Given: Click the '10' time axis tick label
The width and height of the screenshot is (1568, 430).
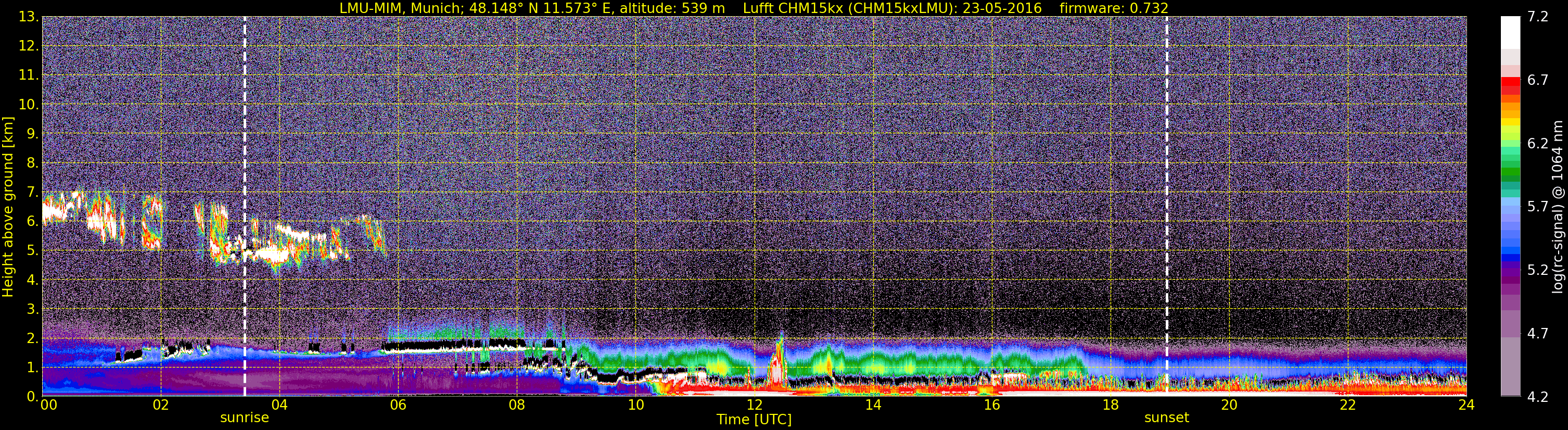Looking at the screenshot, I should click(x=635, y=405).
